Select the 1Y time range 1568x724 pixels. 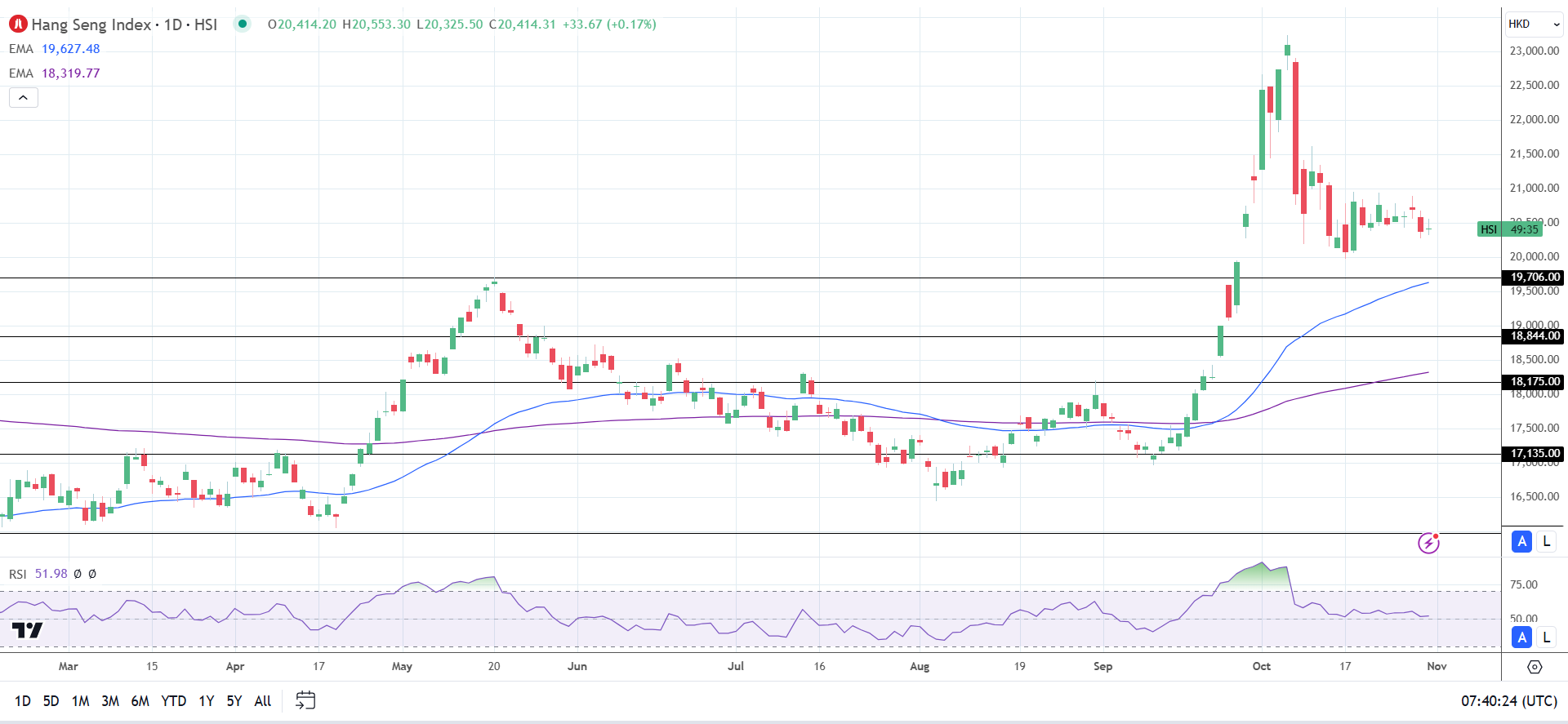pos(207,701)
